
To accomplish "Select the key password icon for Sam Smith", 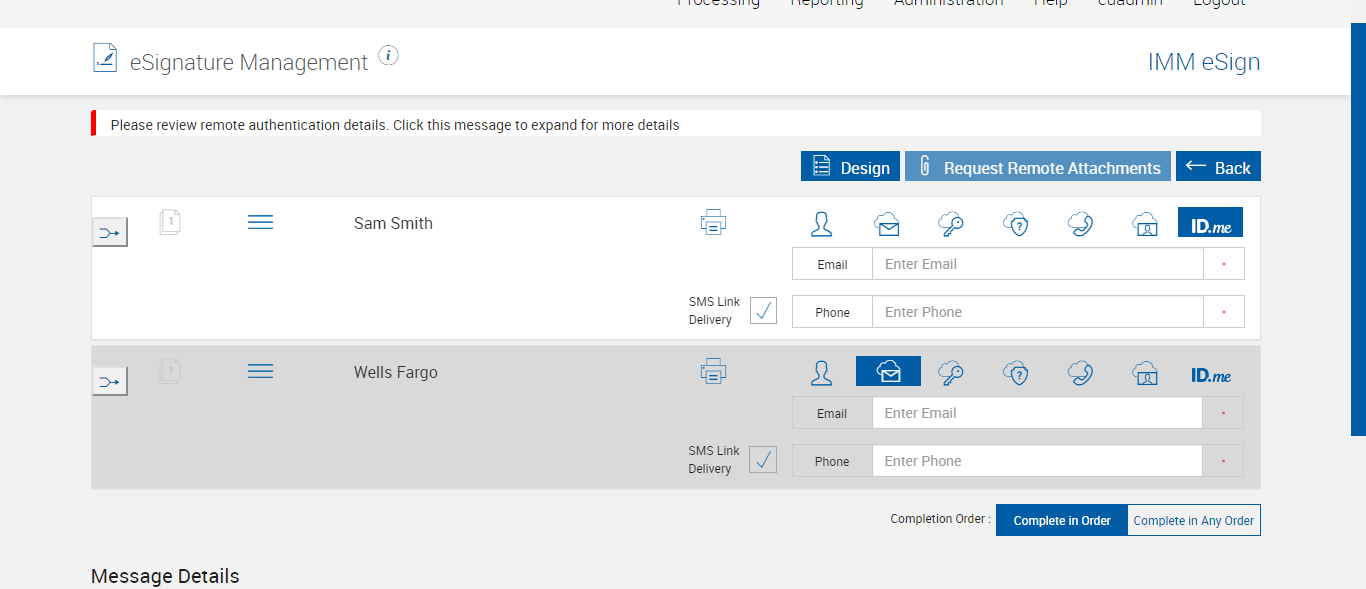I will [951, 223].
